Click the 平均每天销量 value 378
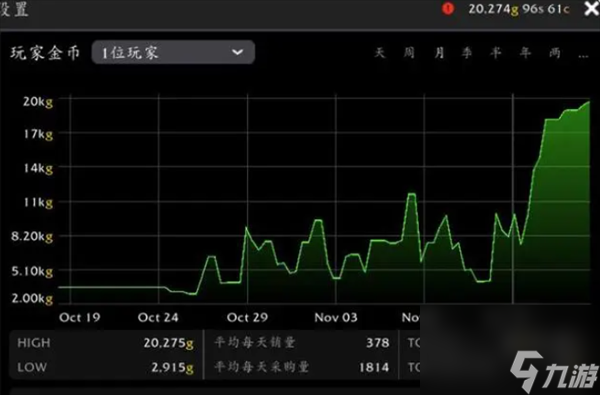The width and height of the screenshot is (600, 395). (x=378, y=343)
